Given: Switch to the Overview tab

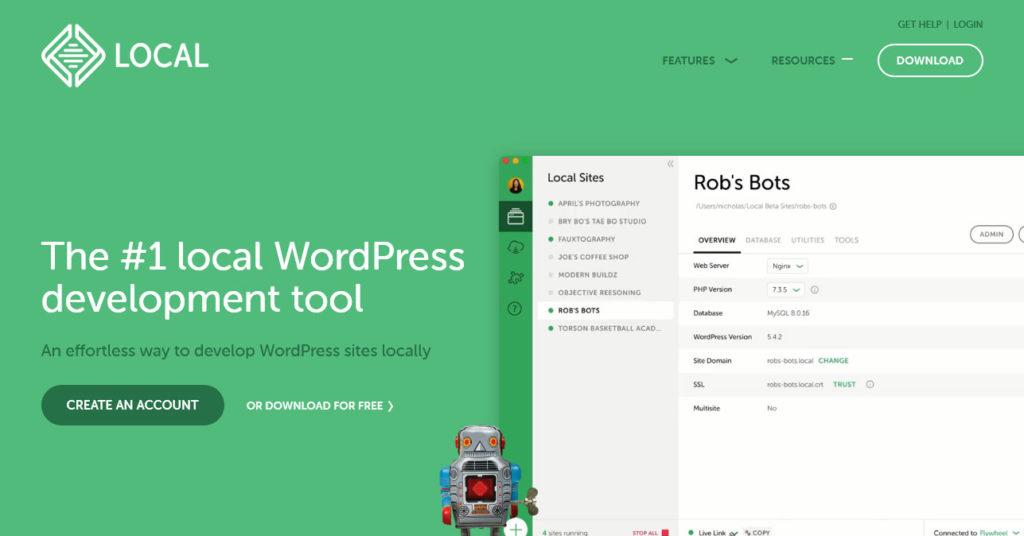Looking at the screenshot, I should pos(716,240).
